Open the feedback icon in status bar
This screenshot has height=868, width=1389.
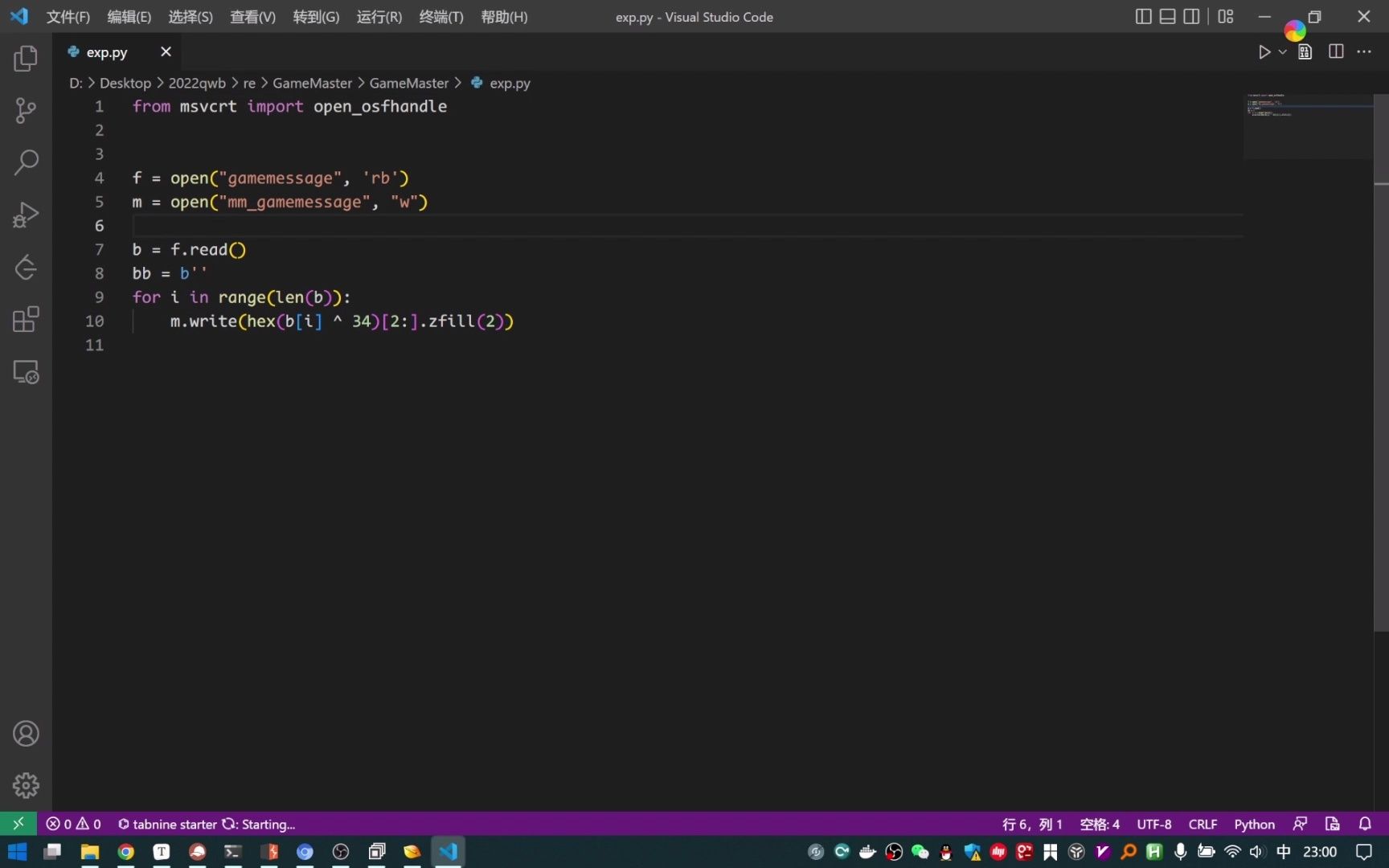coord(1300,824)
